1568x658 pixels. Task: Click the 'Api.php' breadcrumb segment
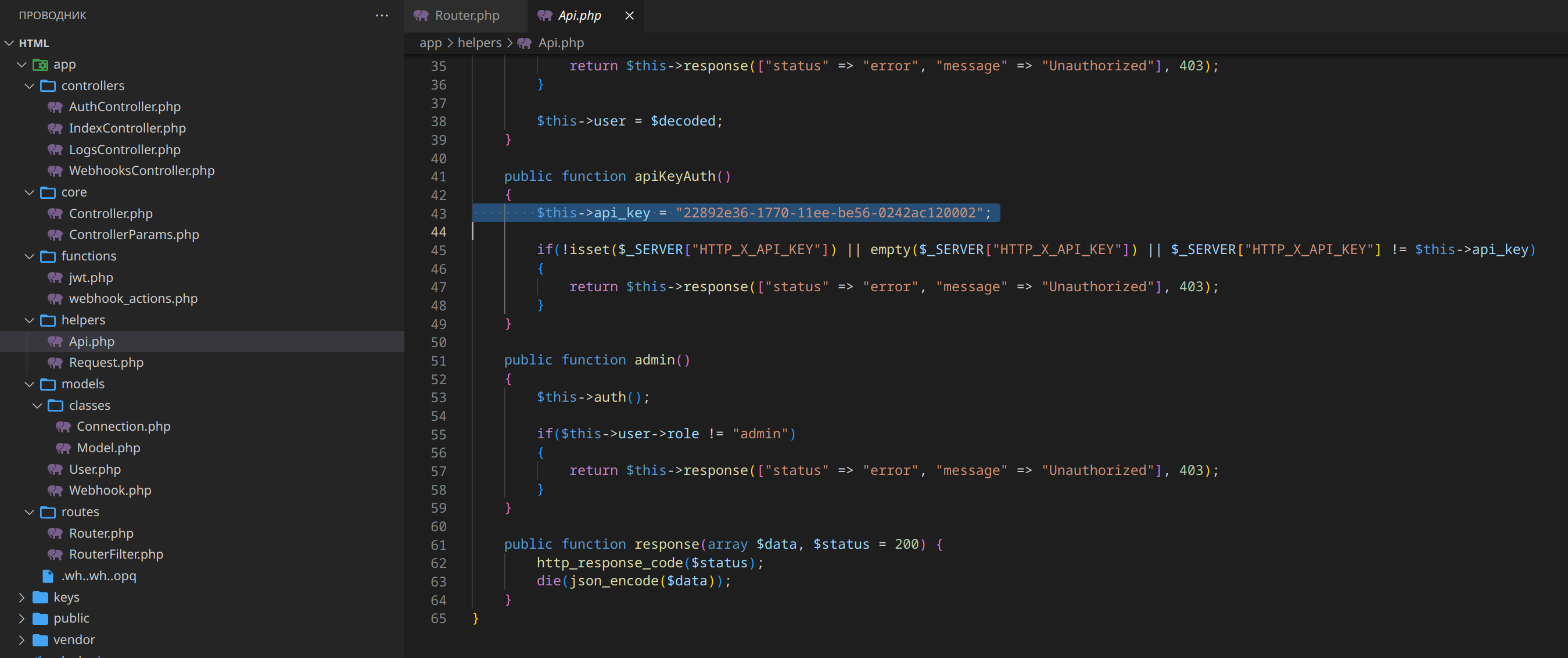[561, 42]
